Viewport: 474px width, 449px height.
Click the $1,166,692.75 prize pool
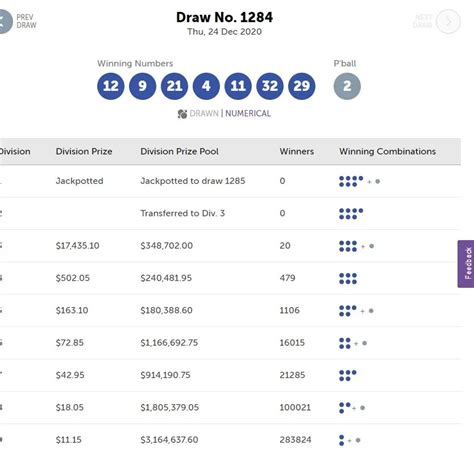tap(169, 343)
